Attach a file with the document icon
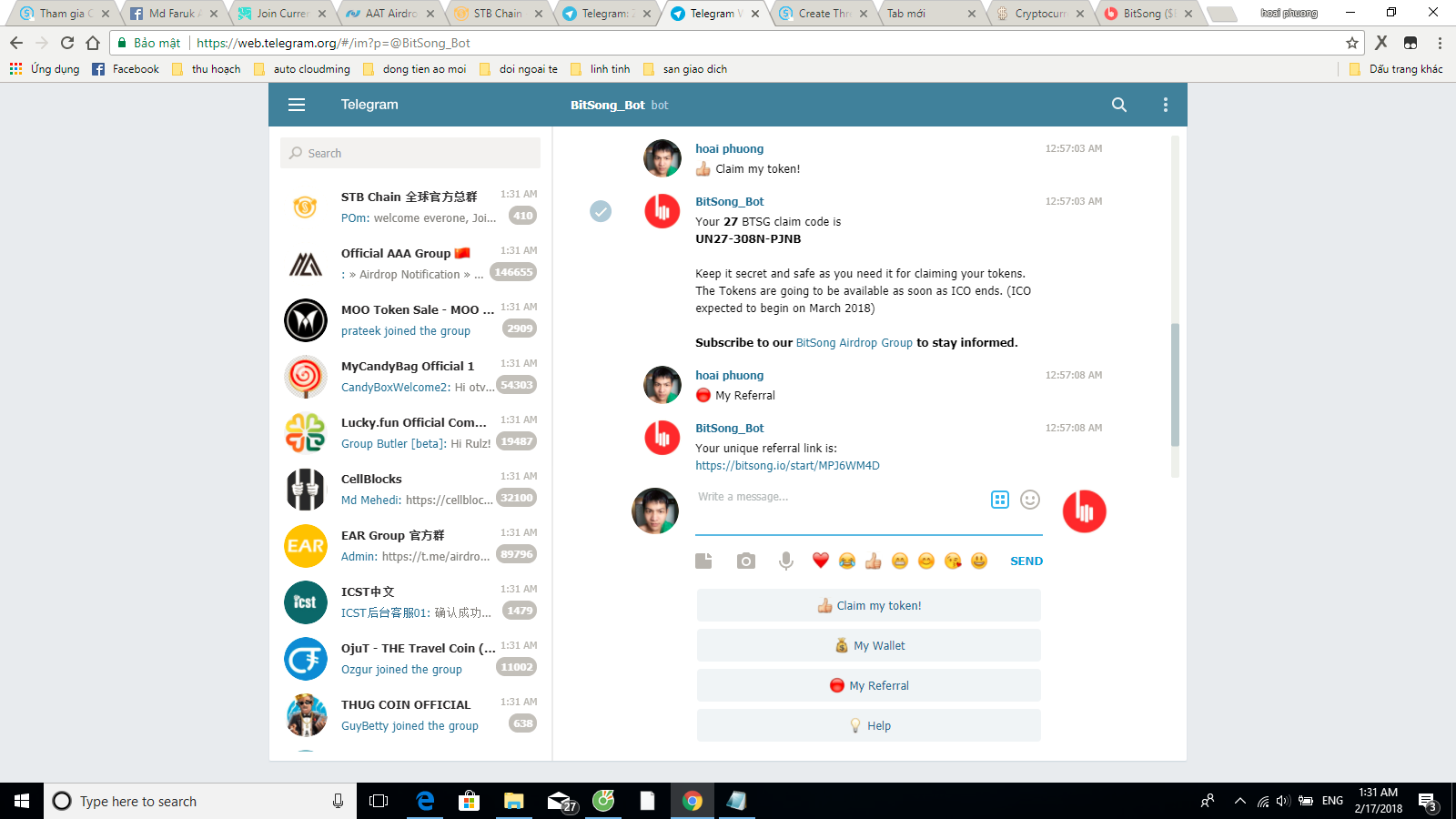1456x819 pixels. point(703,561)
